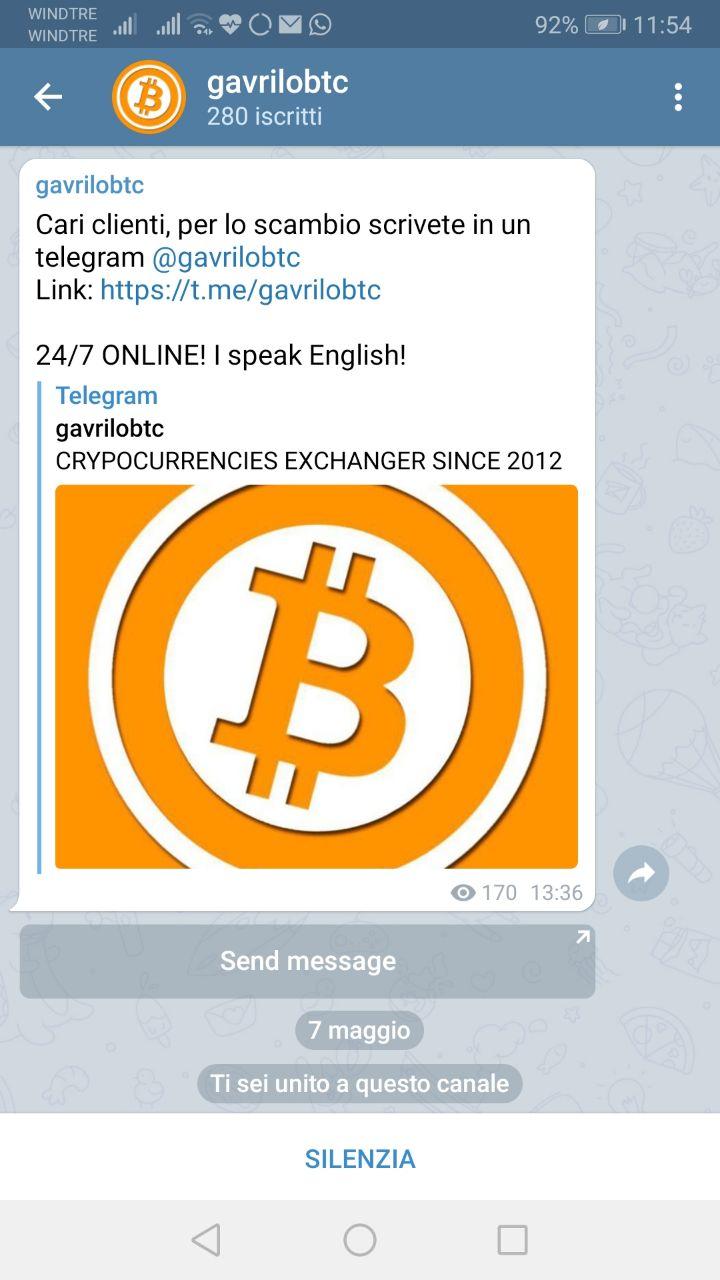The width and height of the screenshot is (720, 1280).
Task: Open the Bitcoin logo preview image
Action: pos(316,677)
